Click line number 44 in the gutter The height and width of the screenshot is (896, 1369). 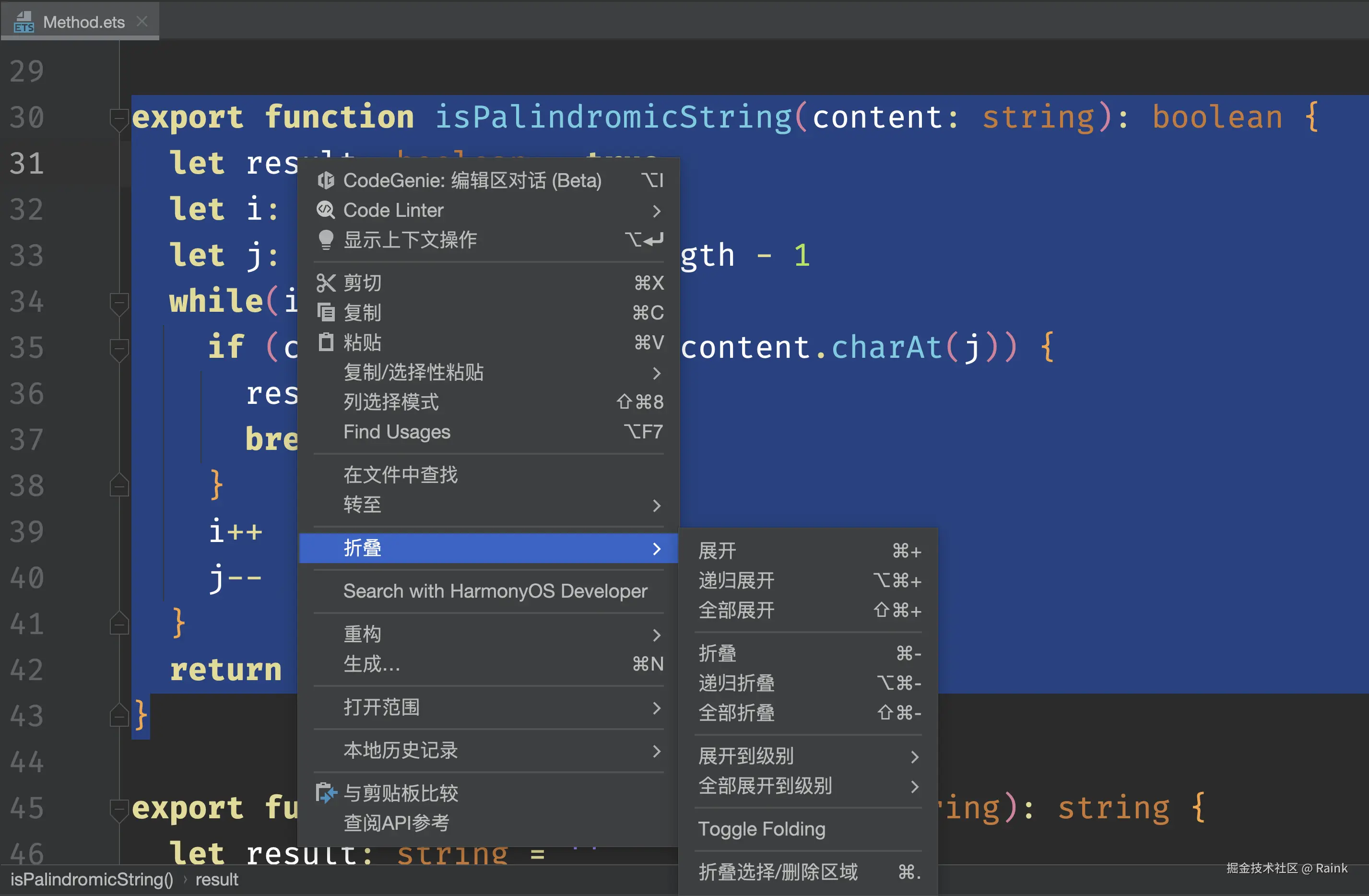(26, 763)
